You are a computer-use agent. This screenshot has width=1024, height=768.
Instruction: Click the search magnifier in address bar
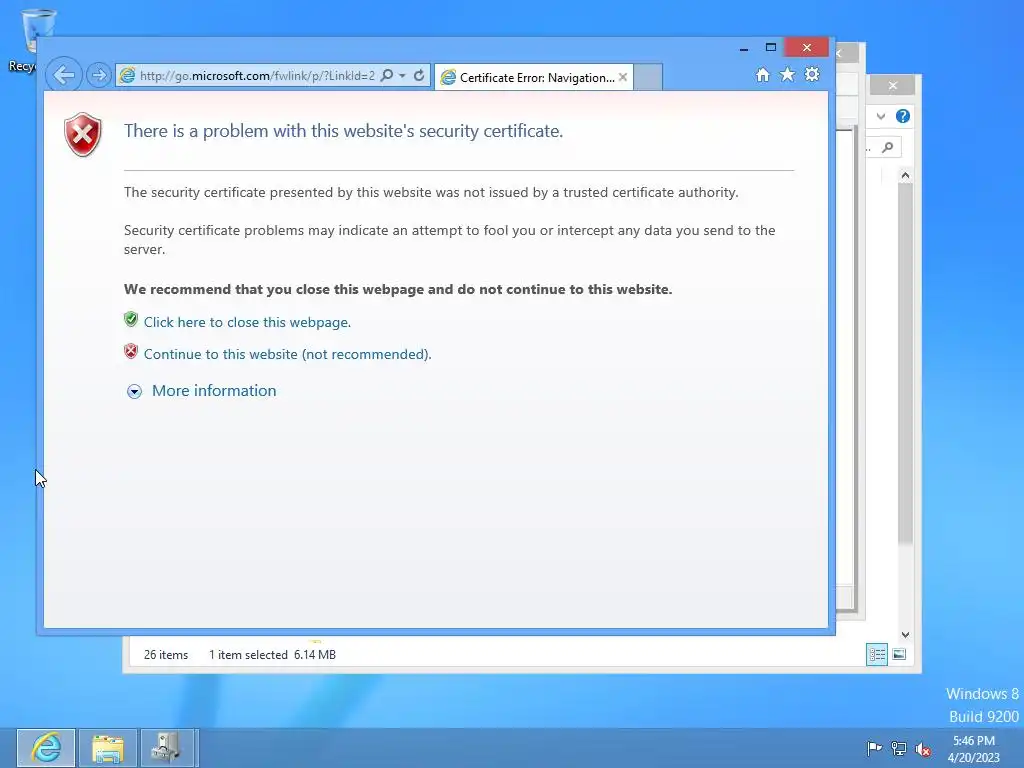point(387,75)
